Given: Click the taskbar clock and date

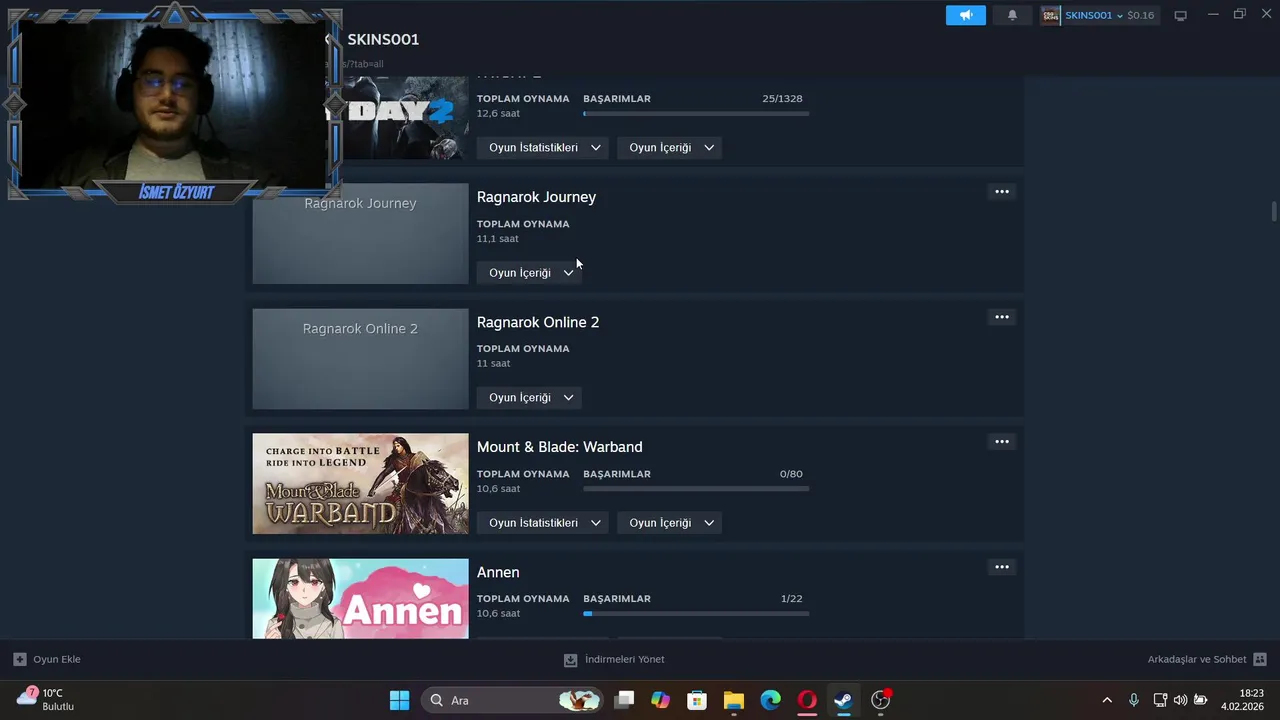Looking at the screenshot, I should point(1243,700).
